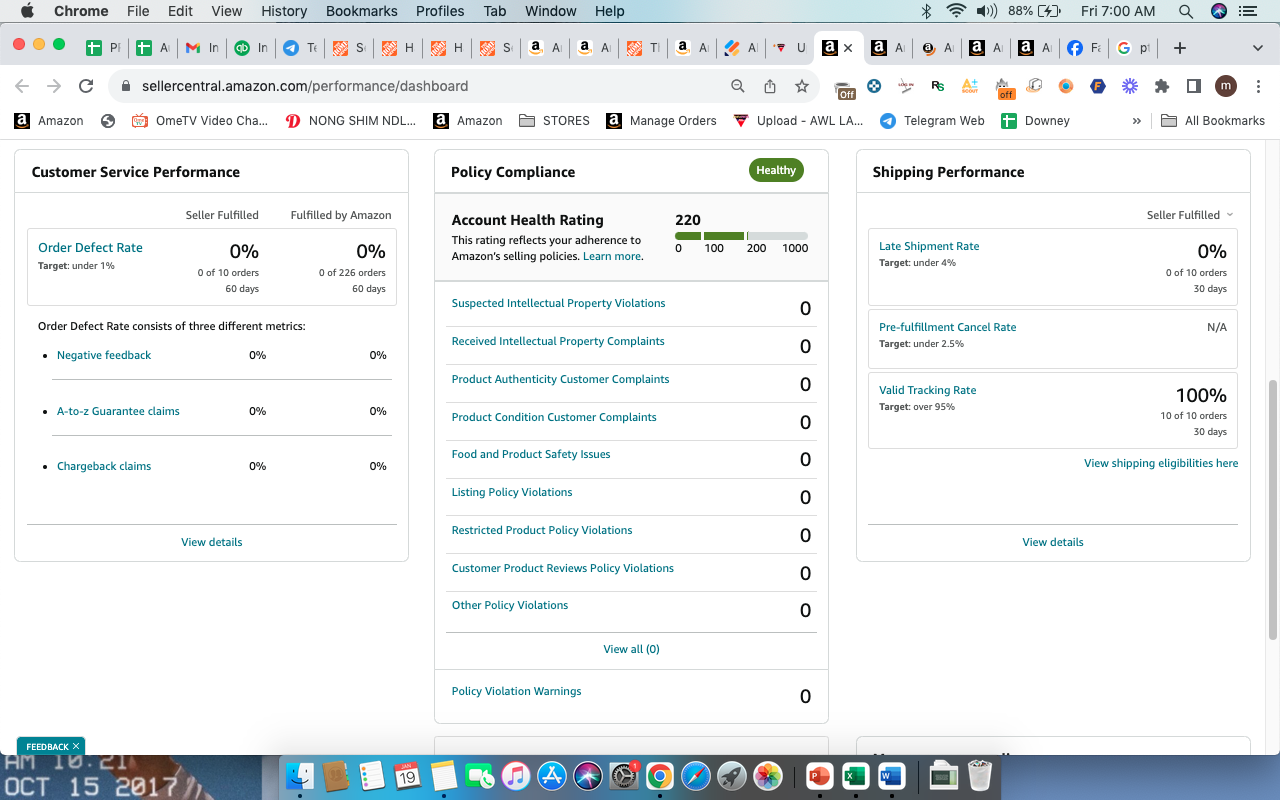This screenshot has height=800, width=1280.
Task: Close the FEEDBACK tab widget
Action: tap(76, 746)
